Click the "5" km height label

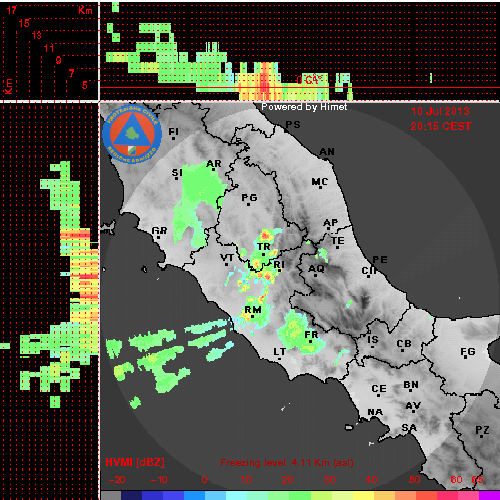point(85,85)
